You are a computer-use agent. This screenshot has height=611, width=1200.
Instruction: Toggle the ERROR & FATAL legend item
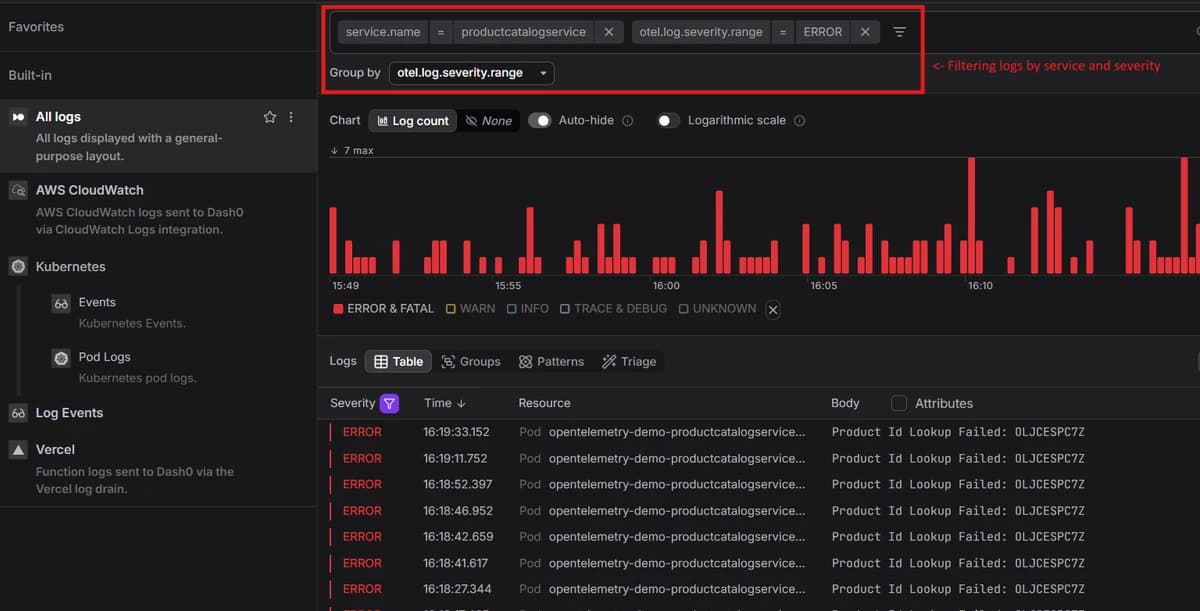(384, 309)
